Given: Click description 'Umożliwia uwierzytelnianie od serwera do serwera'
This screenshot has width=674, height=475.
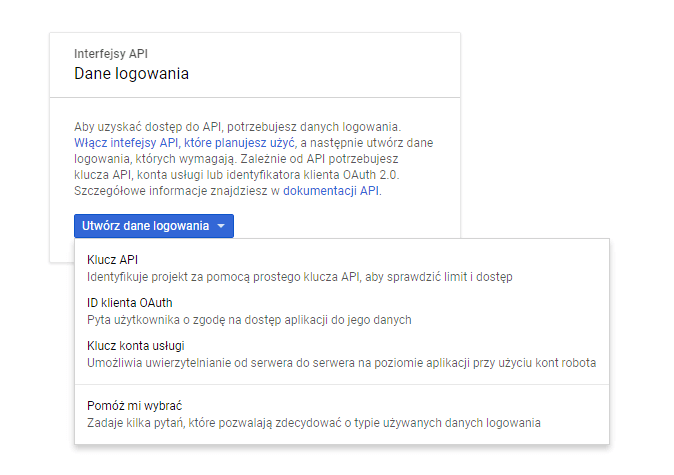Looking at the screenshot, I should 220,363.
